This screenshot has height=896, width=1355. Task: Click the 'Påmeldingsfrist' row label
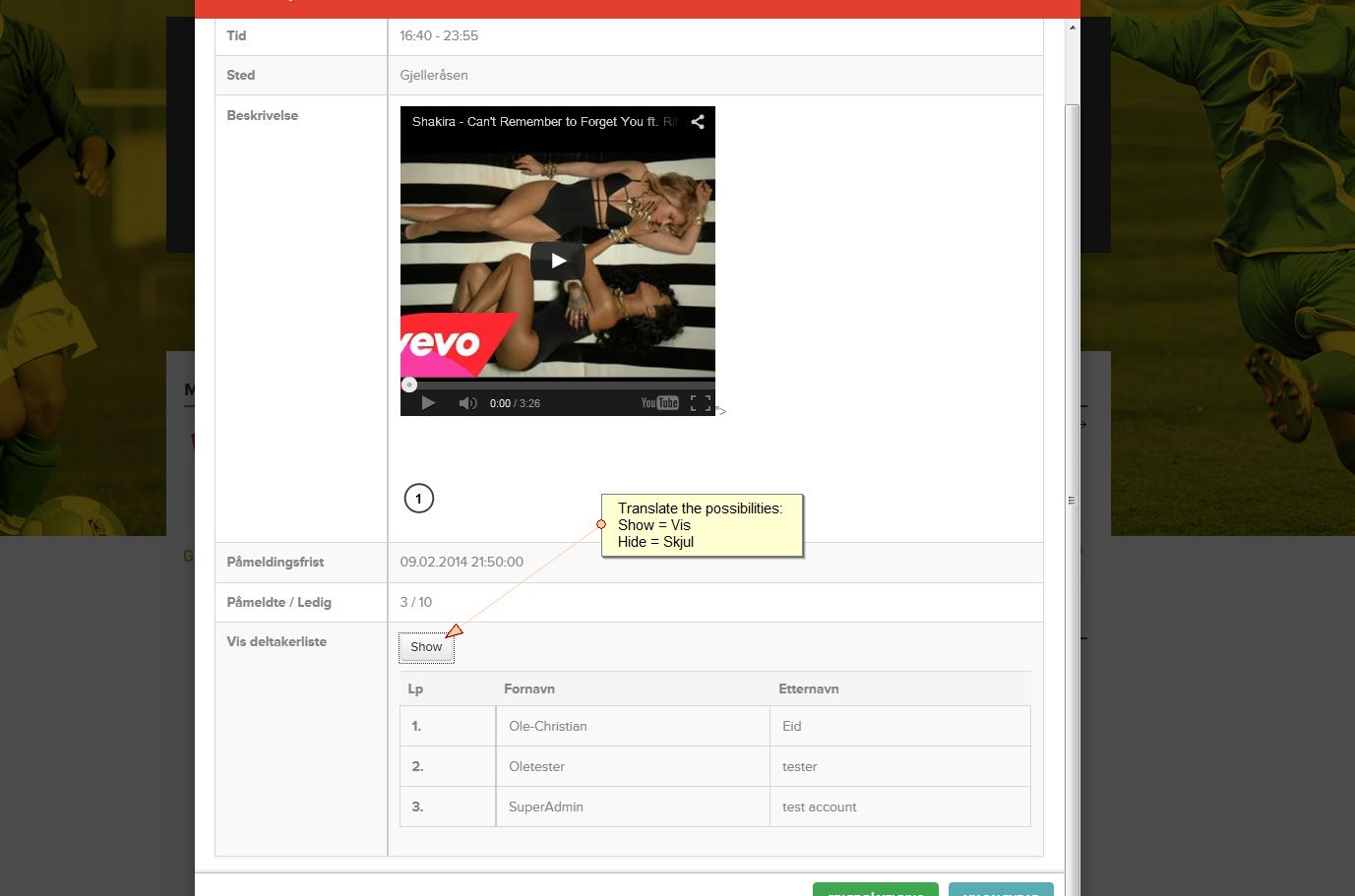276,562
